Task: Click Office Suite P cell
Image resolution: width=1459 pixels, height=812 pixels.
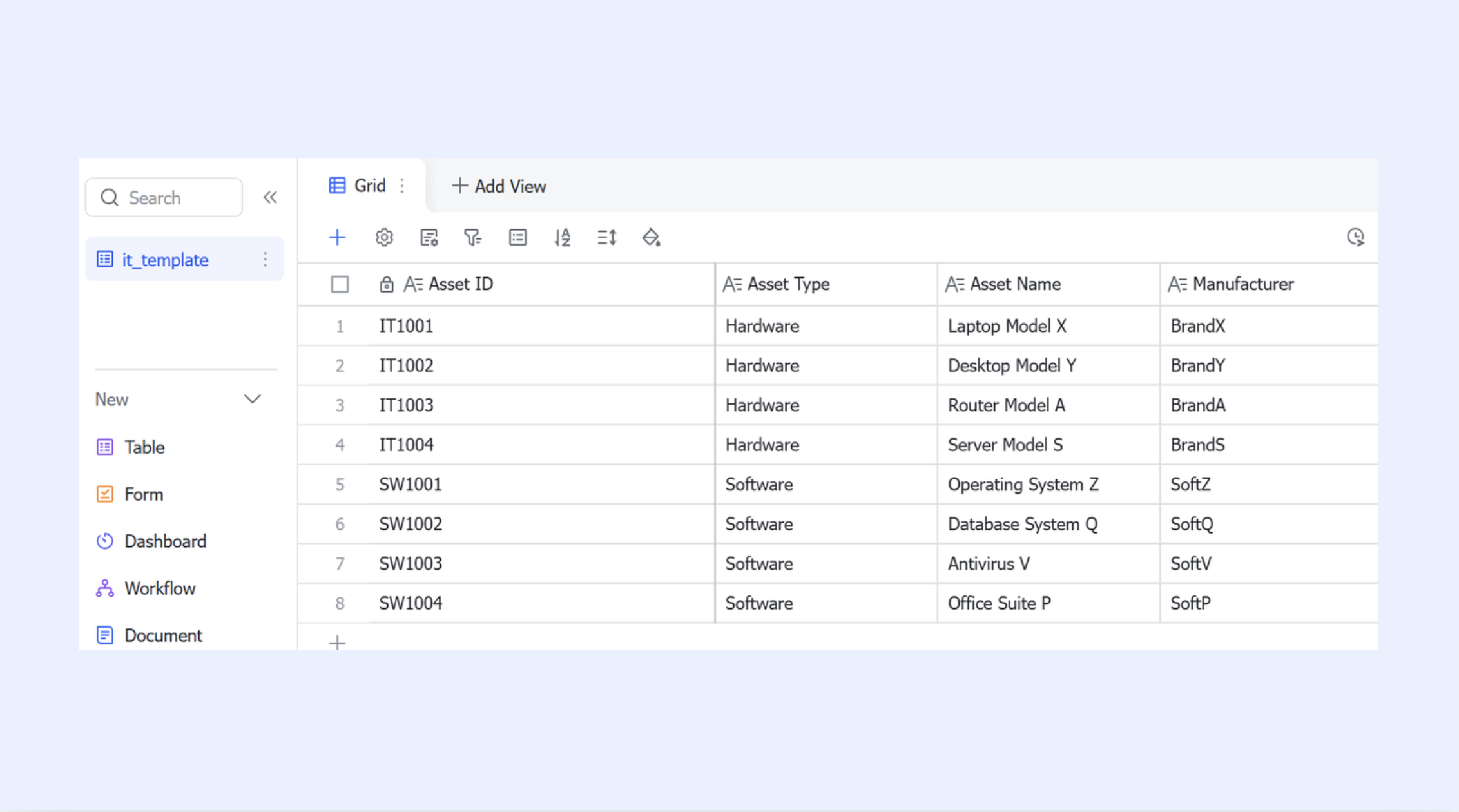Action: pos(1048,603)
